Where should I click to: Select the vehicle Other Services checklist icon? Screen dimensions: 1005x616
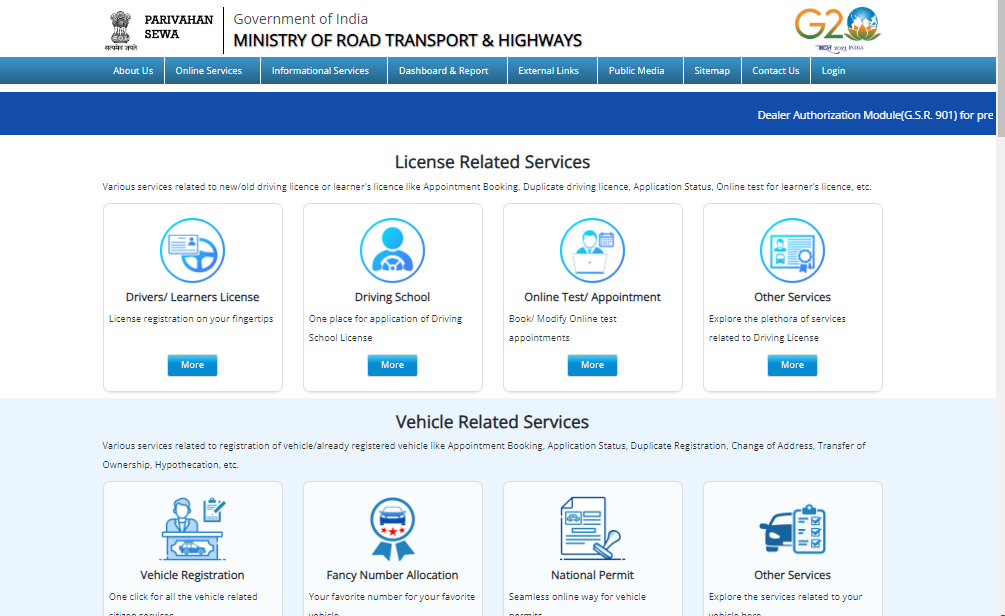[x=792, y=529]
